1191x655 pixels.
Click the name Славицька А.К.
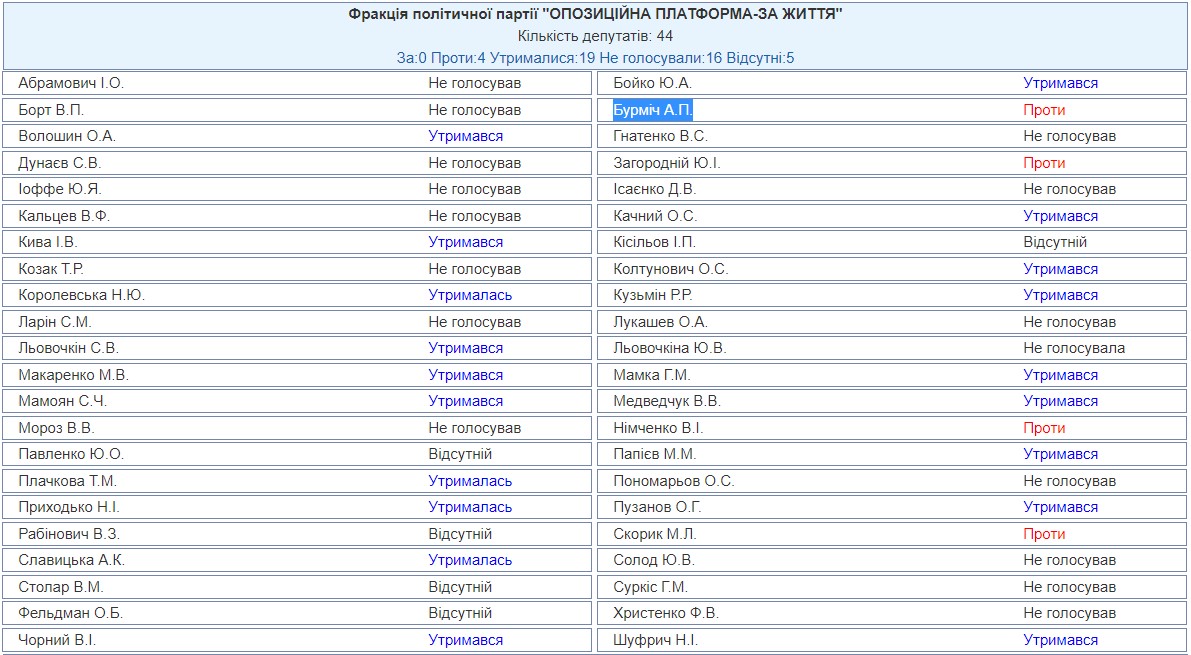point(71,560)
